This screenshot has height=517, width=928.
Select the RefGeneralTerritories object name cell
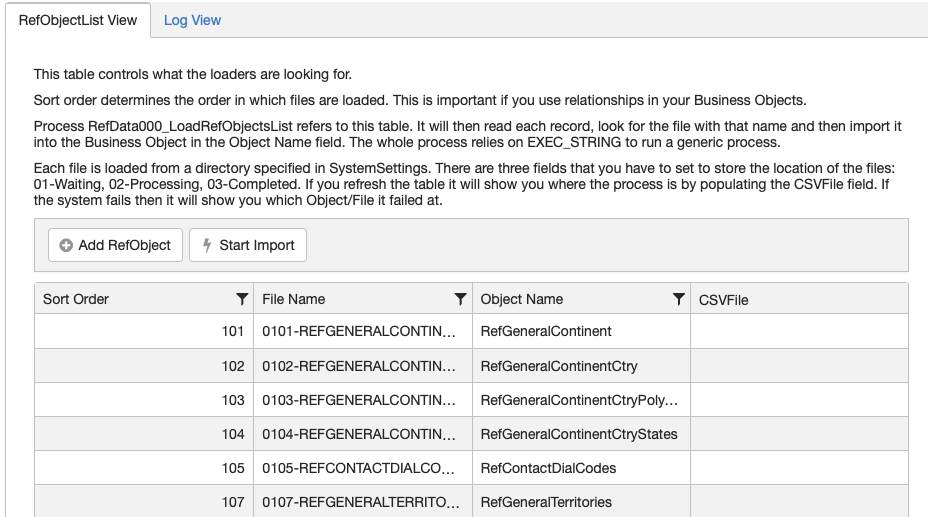click(x=581, y=502)
